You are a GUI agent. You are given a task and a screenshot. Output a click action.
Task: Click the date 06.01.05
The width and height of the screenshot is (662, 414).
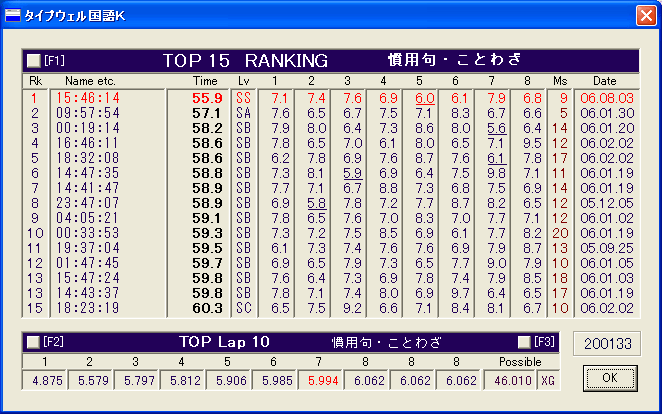pyautogui.click(x=607, y=263)
